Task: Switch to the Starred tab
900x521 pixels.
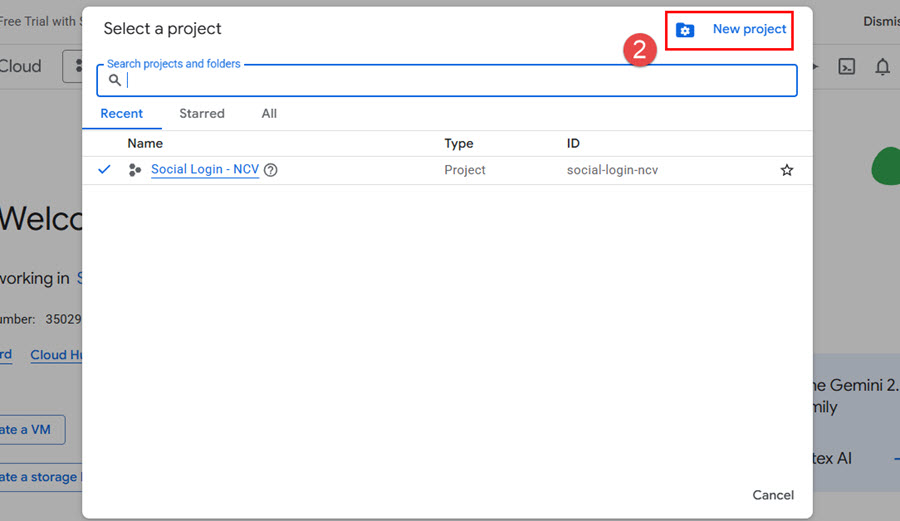Action: pyautogui.click(x=202, y=114)
